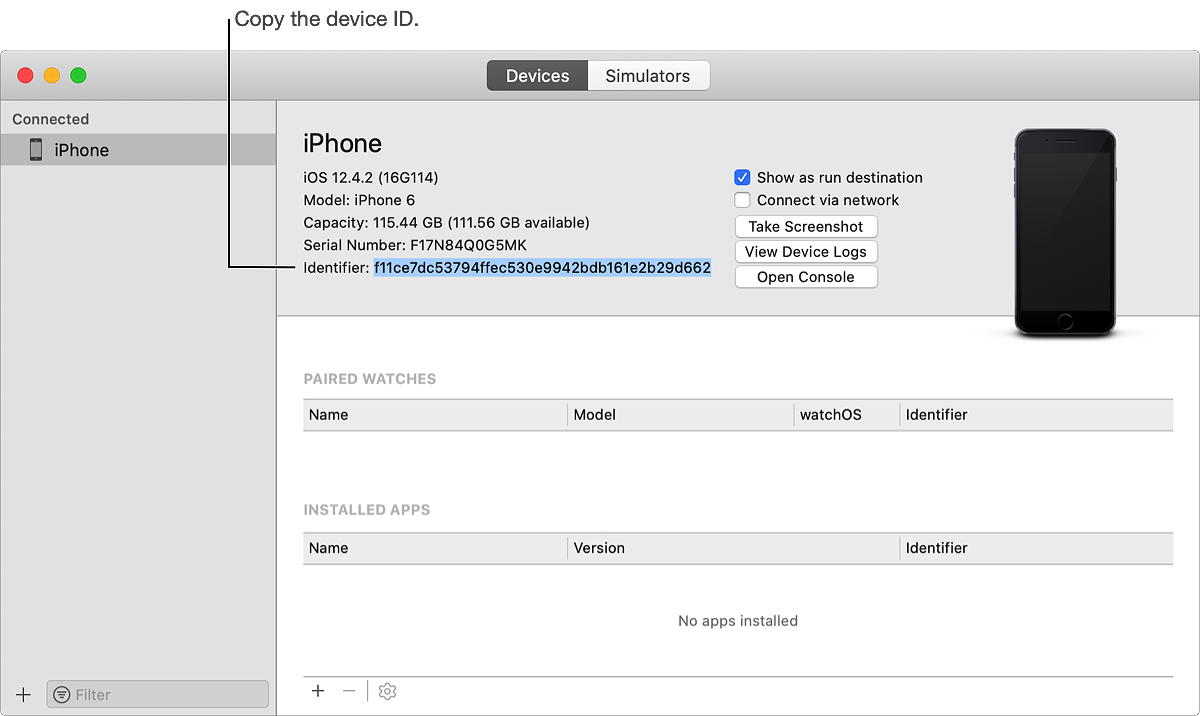The width and height of the screenshot is (1200, 716).
Task: Click the Model: iPhone 6 text
Action: pyautogui.click(x=359, y=200)
